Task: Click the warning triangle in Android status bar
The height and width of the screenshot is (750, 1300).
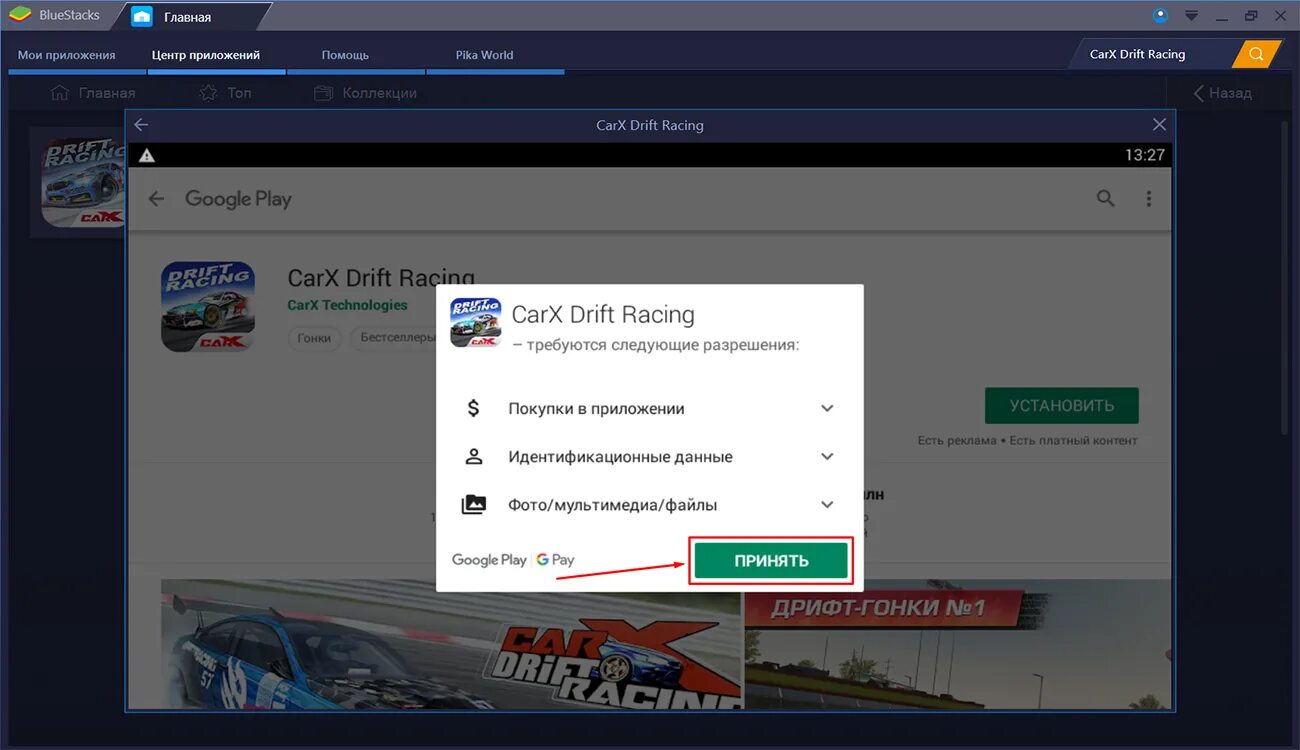Action: (147, 155)
